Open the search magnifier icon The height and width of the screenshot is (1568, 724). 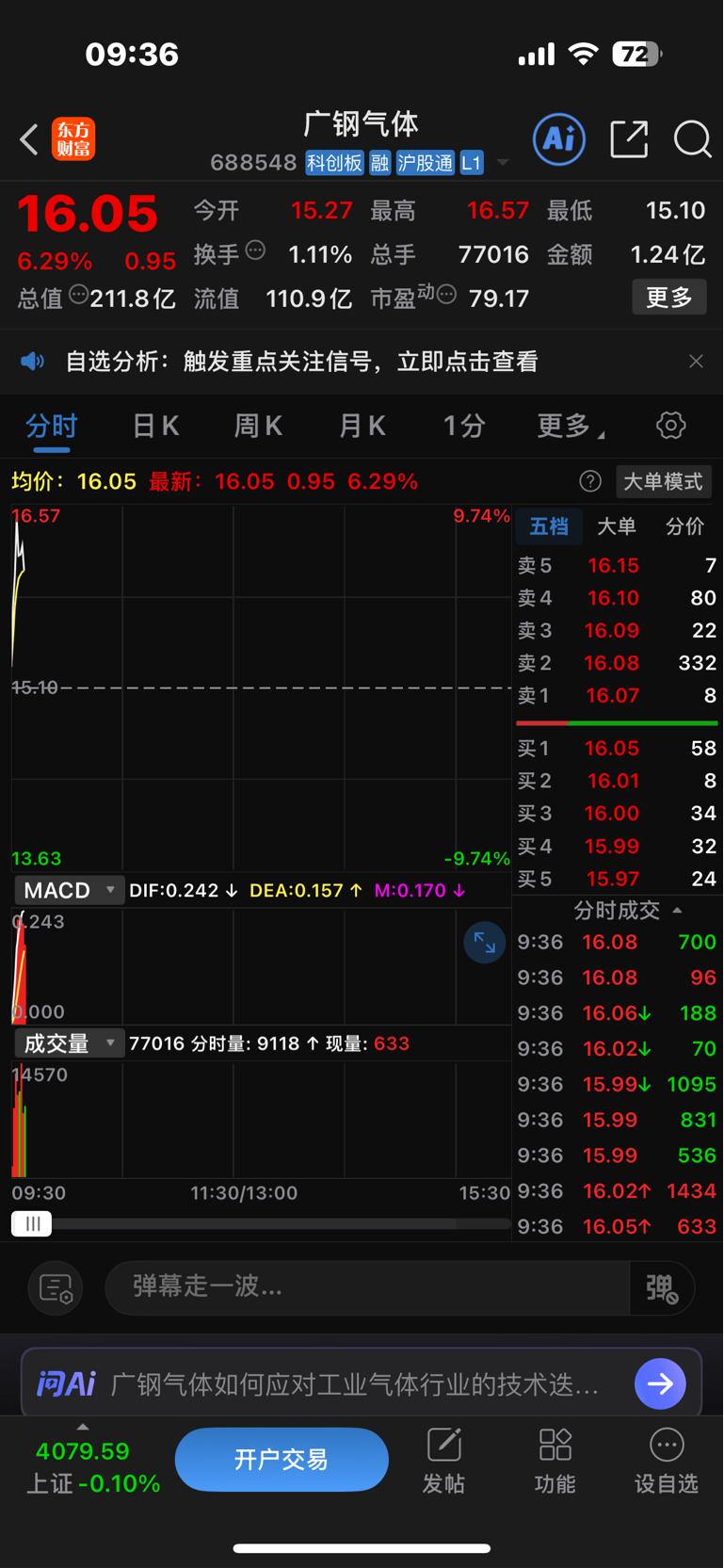coord(692,139)
